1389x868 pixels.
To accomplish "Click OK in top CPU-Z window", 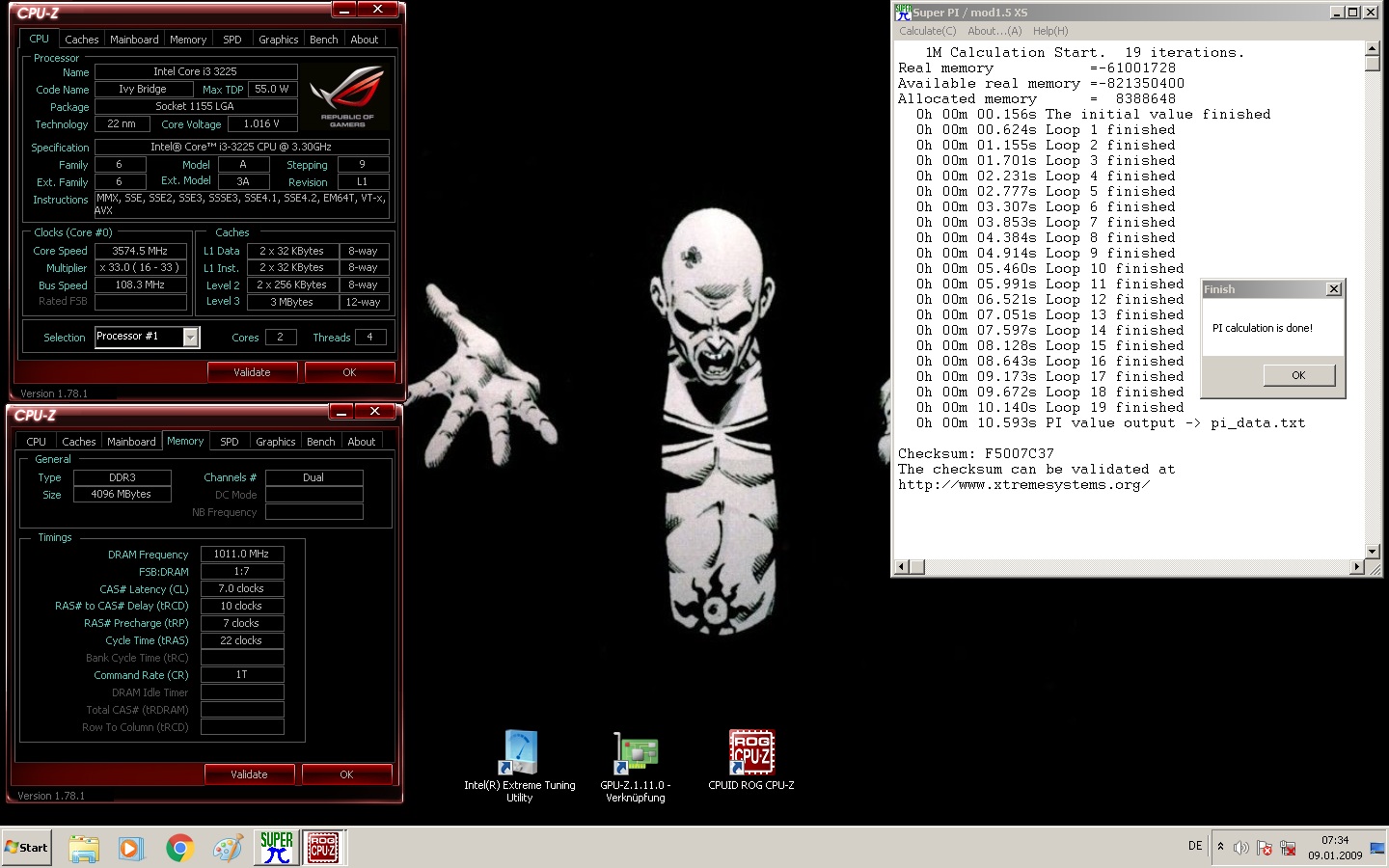I will pyautogui.click(x=349, y=372).
